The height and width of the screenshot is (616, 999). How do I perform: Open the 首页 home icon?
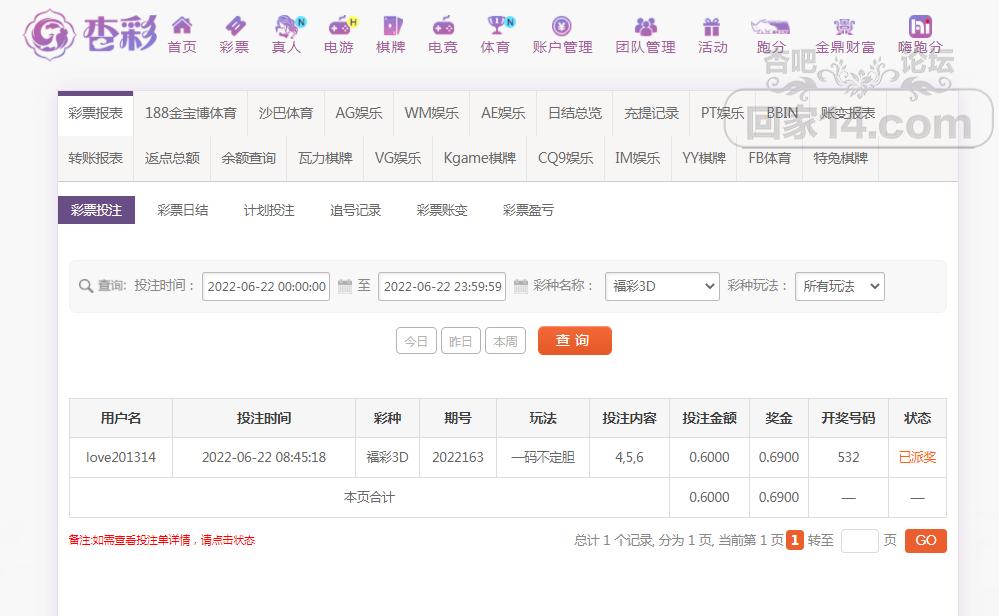(x=182, y=25)
